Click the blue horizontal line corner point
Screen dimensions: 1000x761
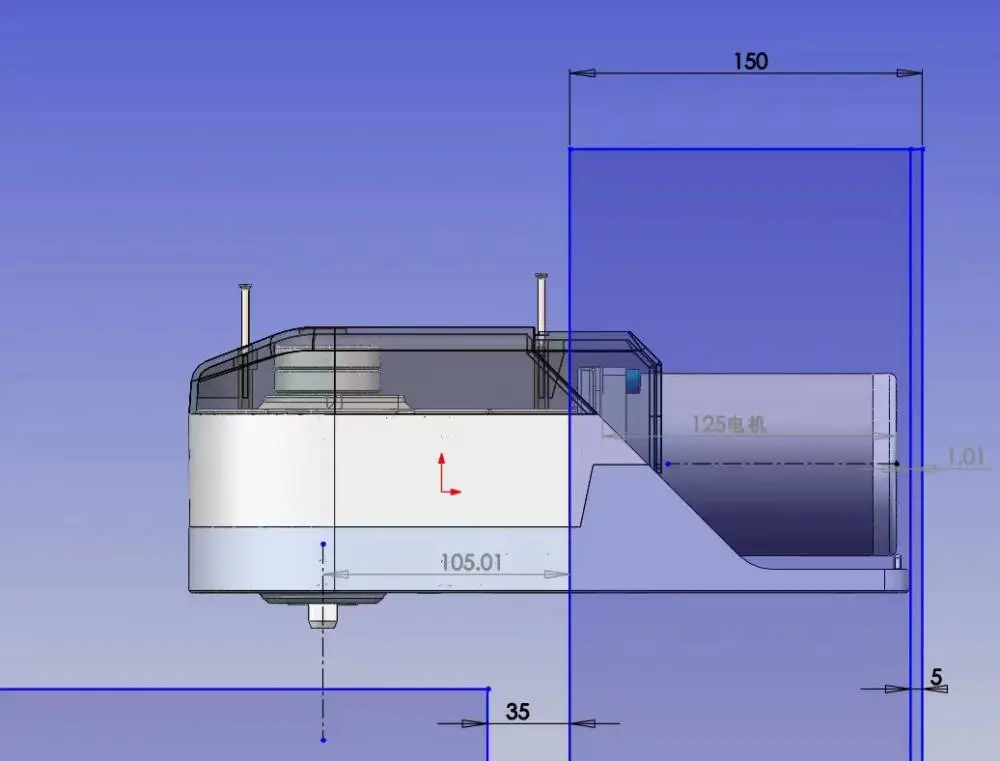(x=489, y=689)
